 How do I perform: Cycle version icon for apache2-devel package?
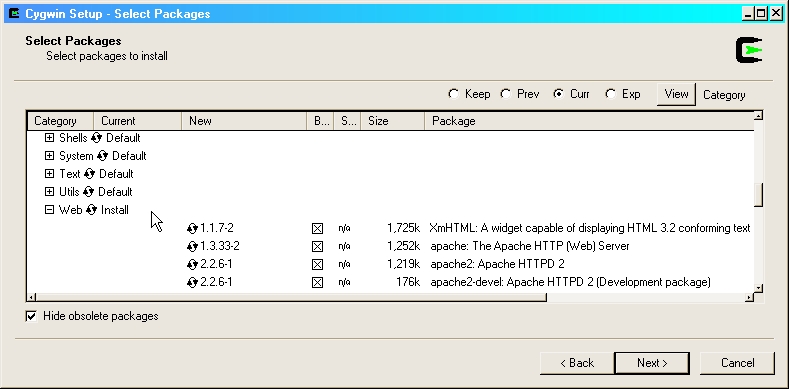pyautogui.click(x=192, y=283)
